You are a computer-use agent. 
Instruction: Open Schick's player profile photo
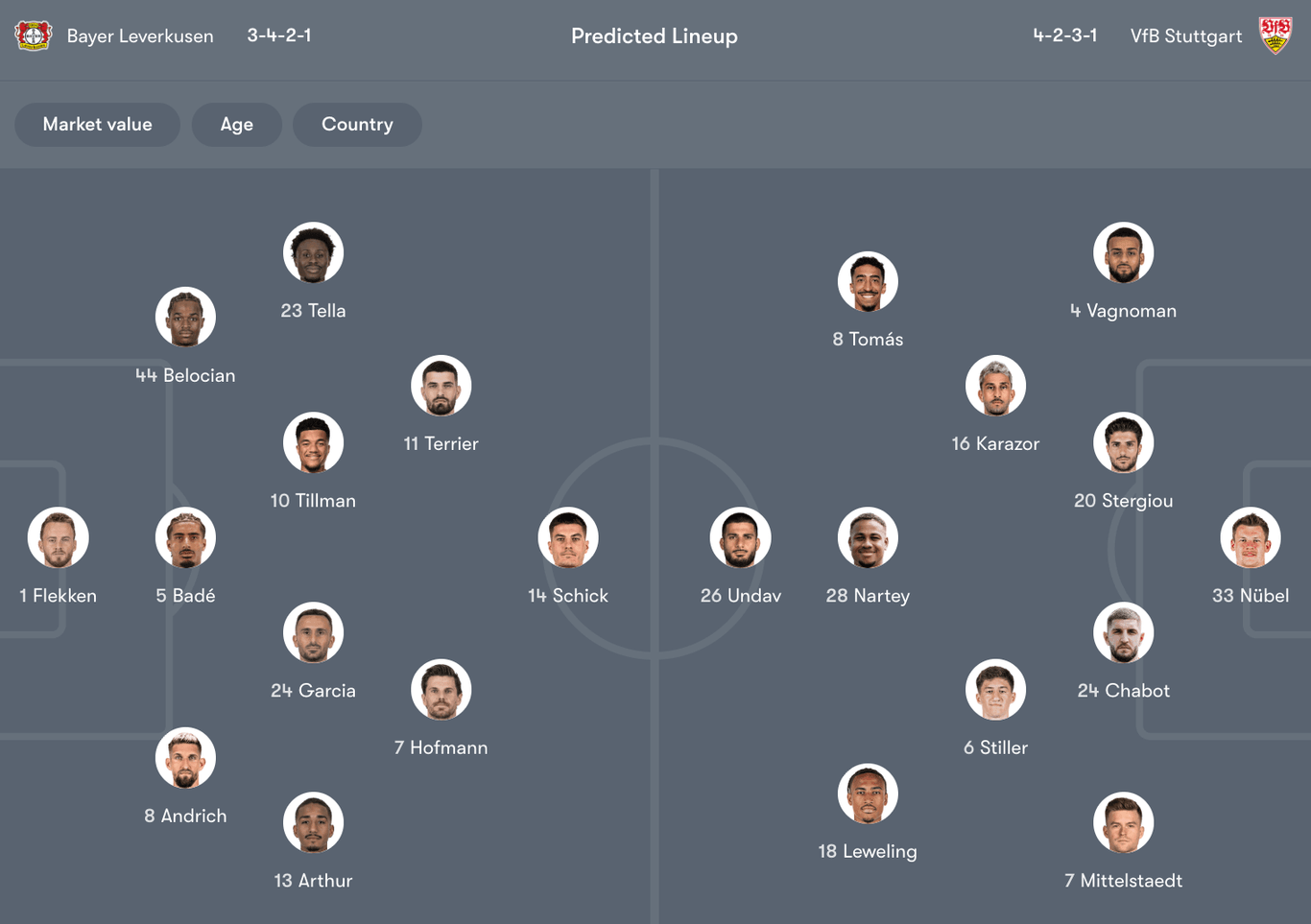pyautogui.click(x=567, y=537)
